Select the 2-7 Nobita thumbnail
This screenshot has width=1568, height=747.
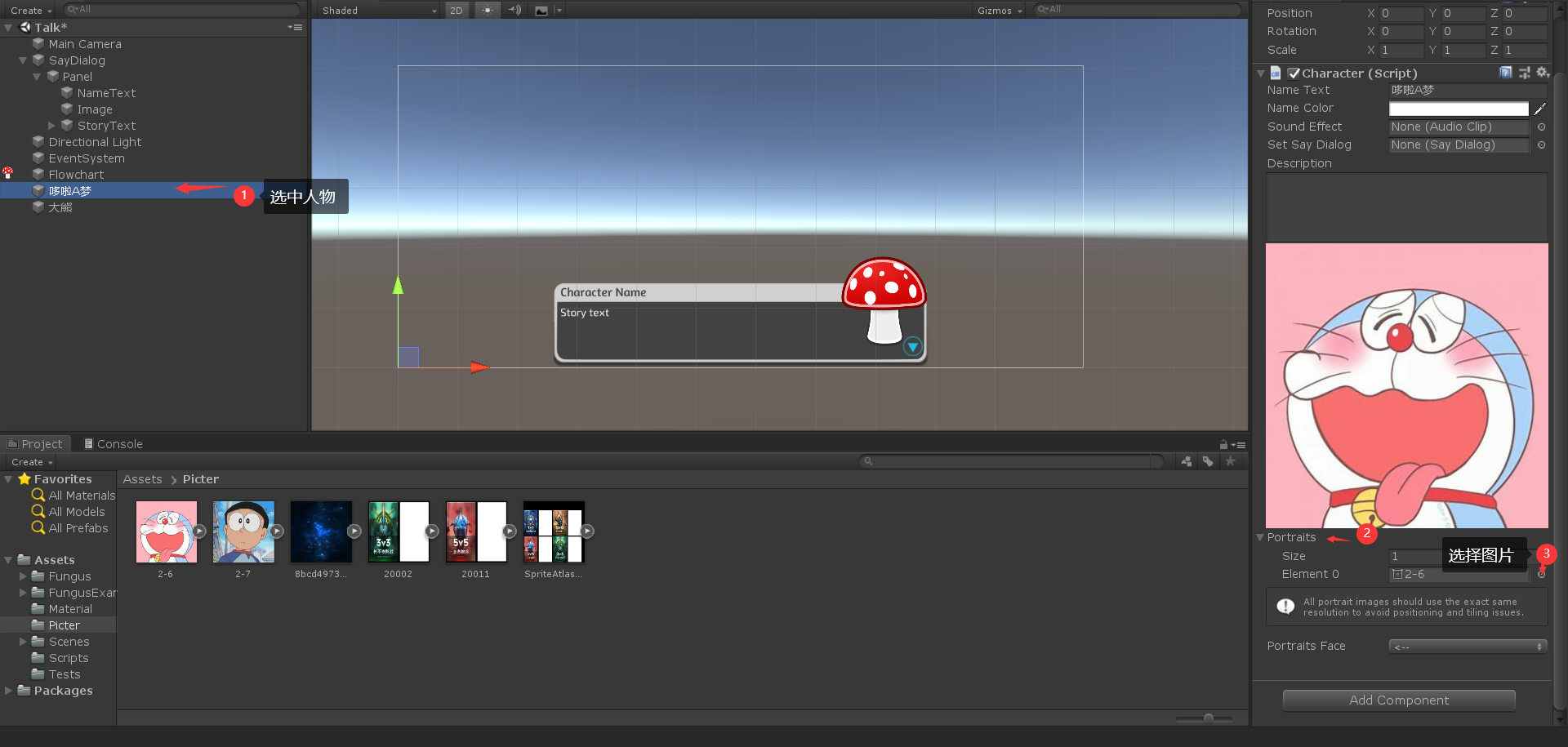(243, 531)
